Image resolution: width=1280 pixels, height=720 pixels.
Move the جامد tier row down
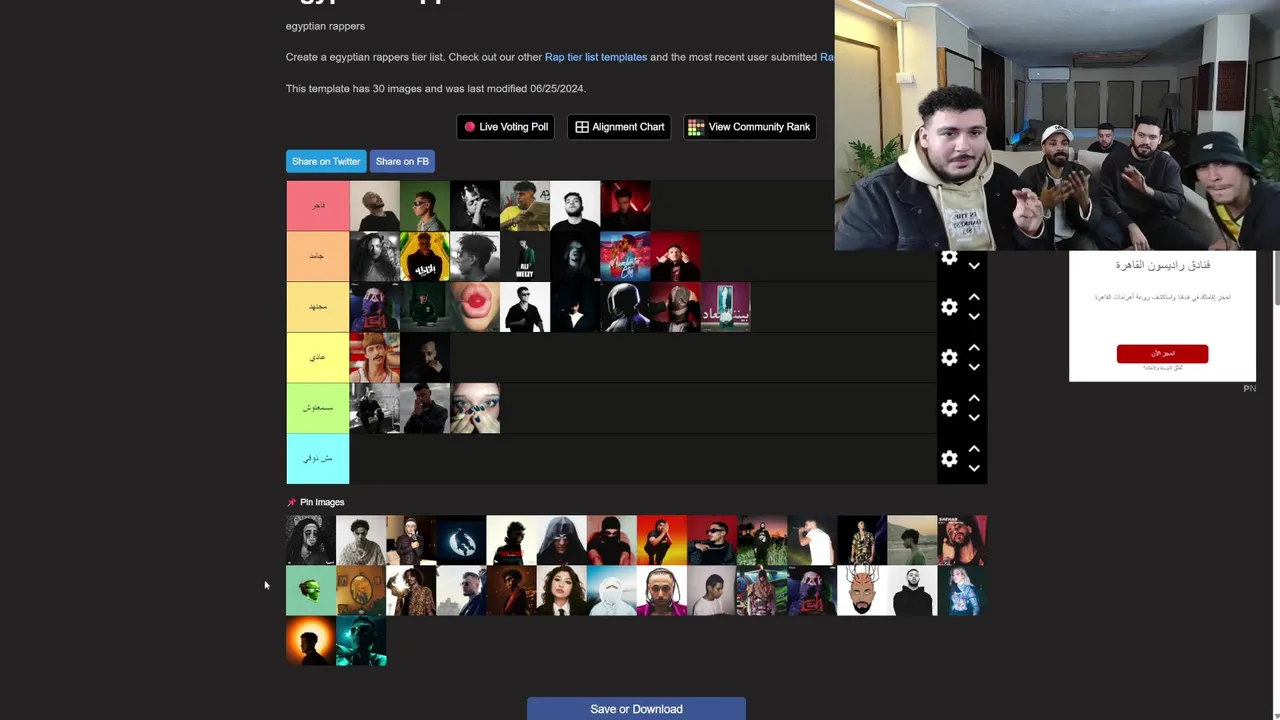974,266
